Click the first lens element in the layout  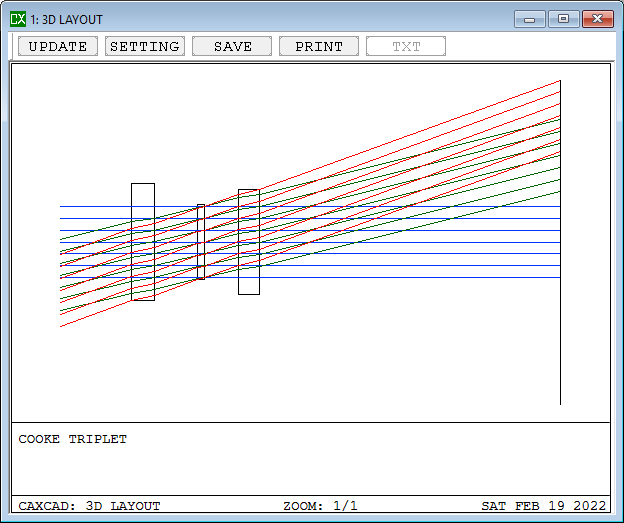(143, 242)
